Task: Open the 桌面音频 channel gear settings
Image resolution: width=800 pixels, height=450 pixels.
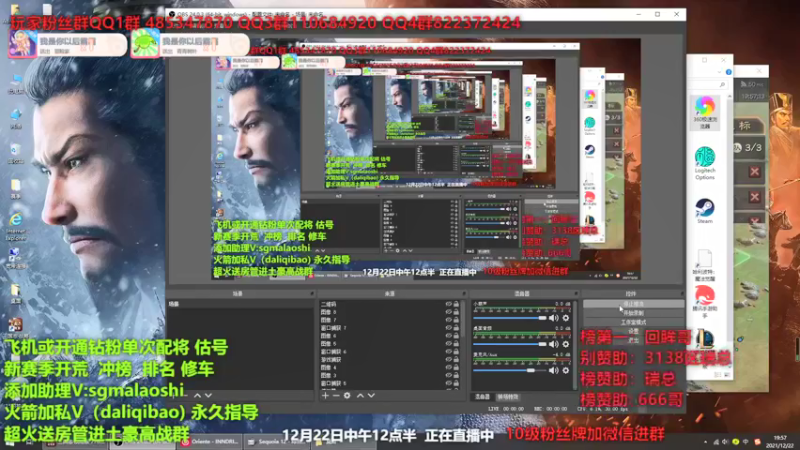Action: (566, 344)
